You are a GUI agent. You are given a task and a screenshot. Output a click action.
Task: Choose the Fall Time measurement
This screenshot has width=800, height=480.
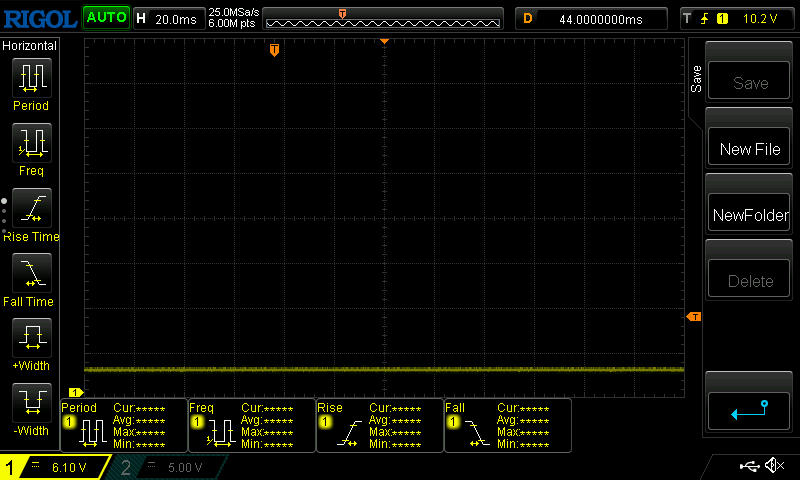point(30,278)
